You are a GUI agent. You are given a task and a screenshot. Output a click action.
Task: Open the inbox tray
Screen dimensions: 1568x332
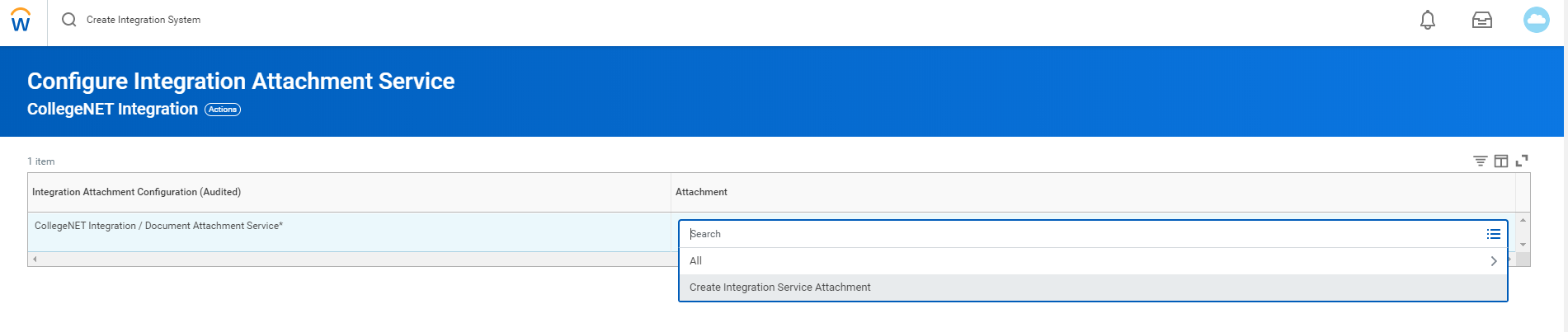click(1481, 21)
